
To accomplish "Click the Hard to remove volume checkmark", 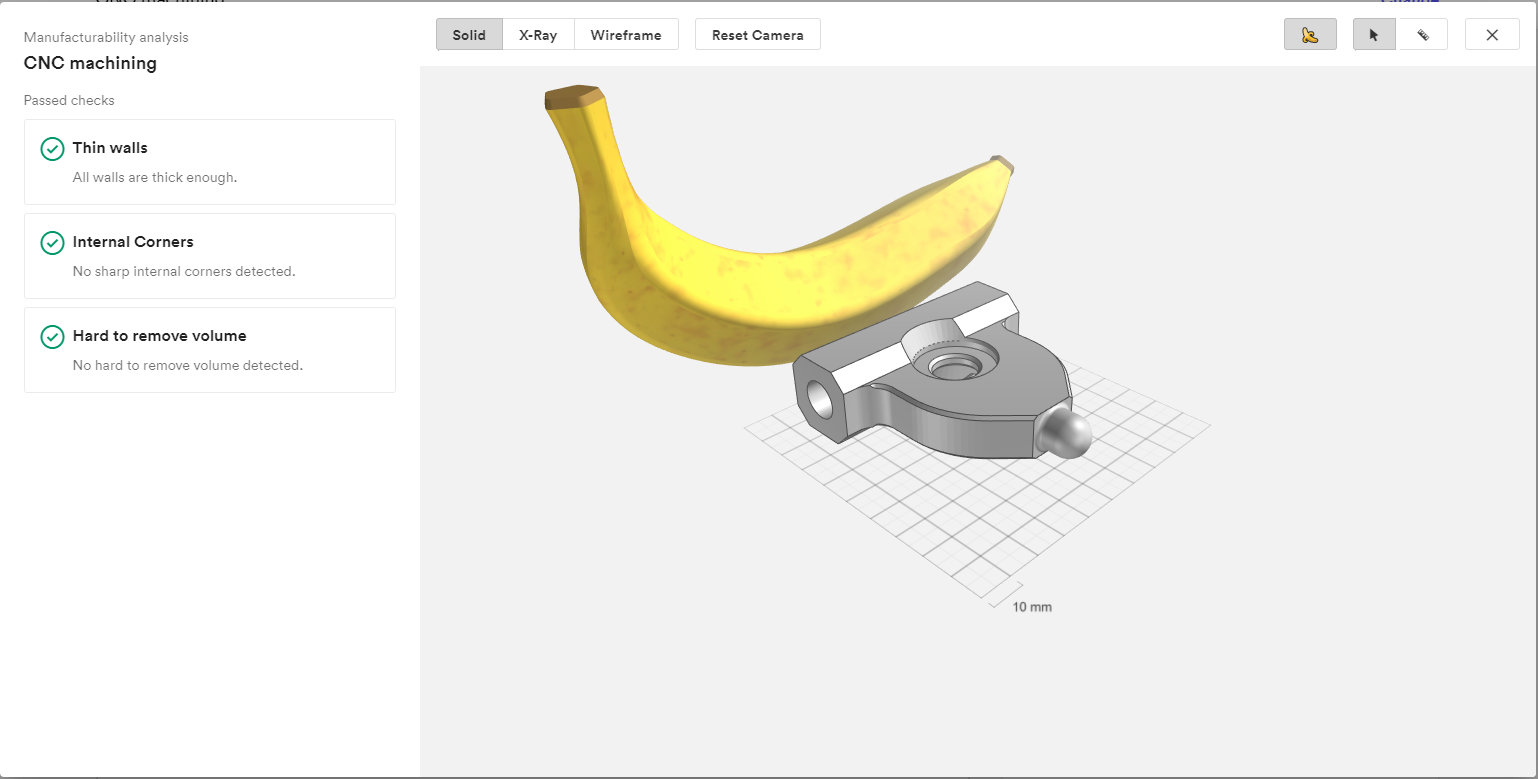I will (52, 337).
